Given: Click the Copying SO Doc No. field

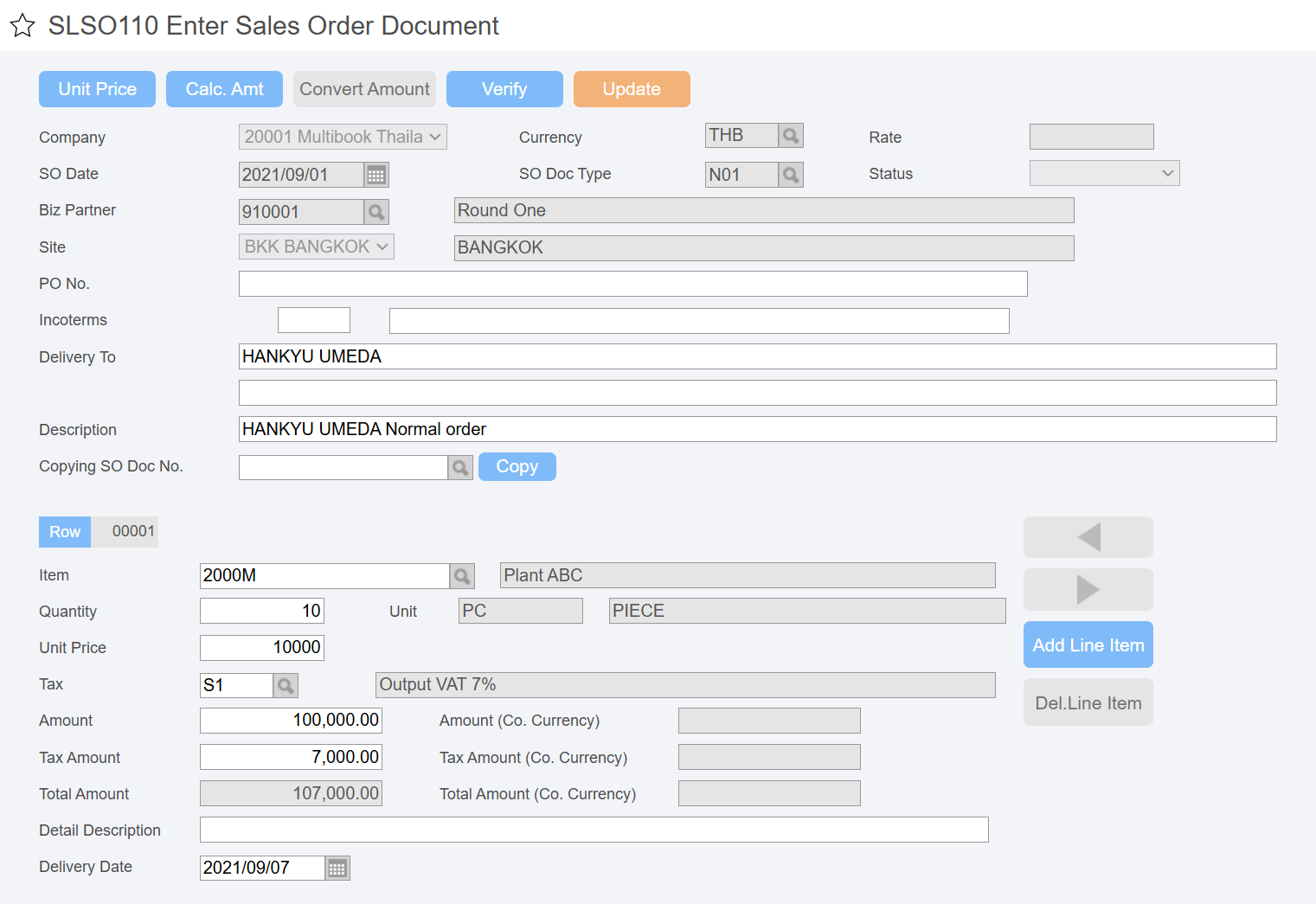Looking at the screenshot, I should coord(343,467).
